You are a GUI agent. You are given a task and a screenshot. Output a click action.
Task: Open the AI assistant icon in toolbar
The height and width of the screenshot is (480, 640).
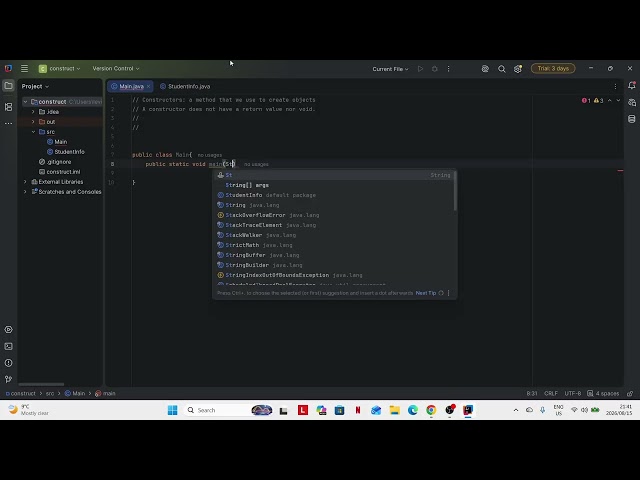point(485,69)
